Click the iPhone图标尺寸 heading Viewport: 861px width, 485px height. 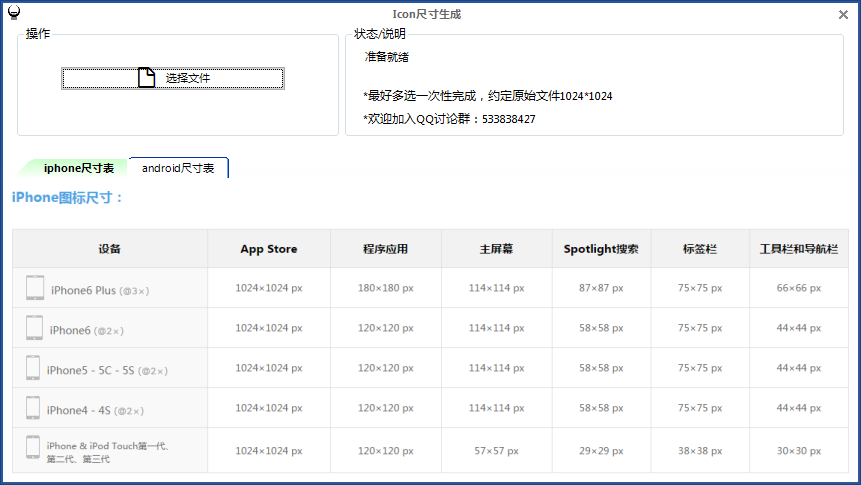[x=68, y=198]
